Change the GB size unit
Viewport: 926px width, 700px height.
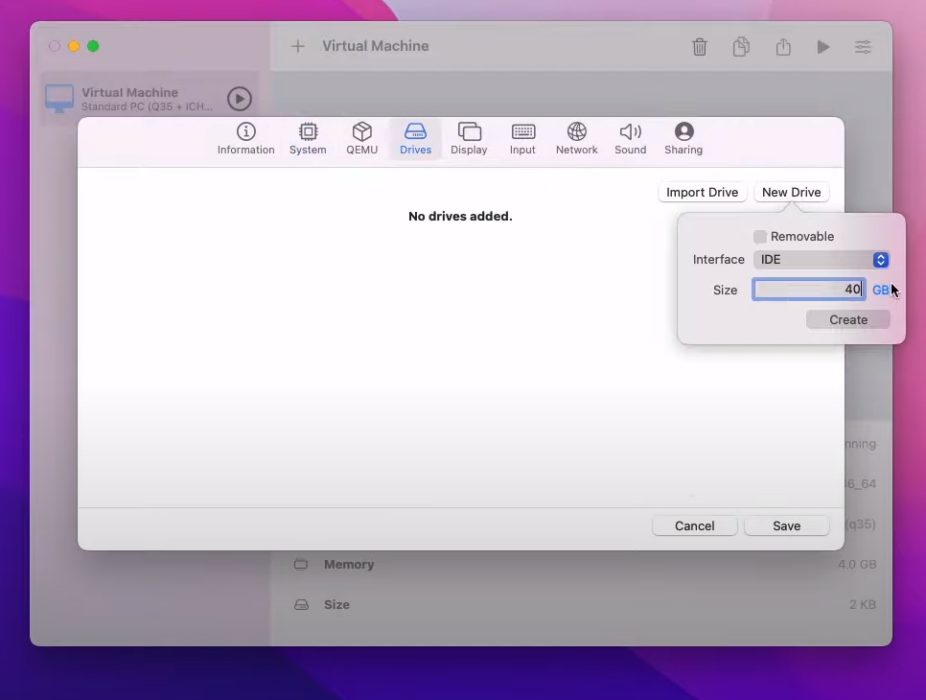tap(880, 290)
